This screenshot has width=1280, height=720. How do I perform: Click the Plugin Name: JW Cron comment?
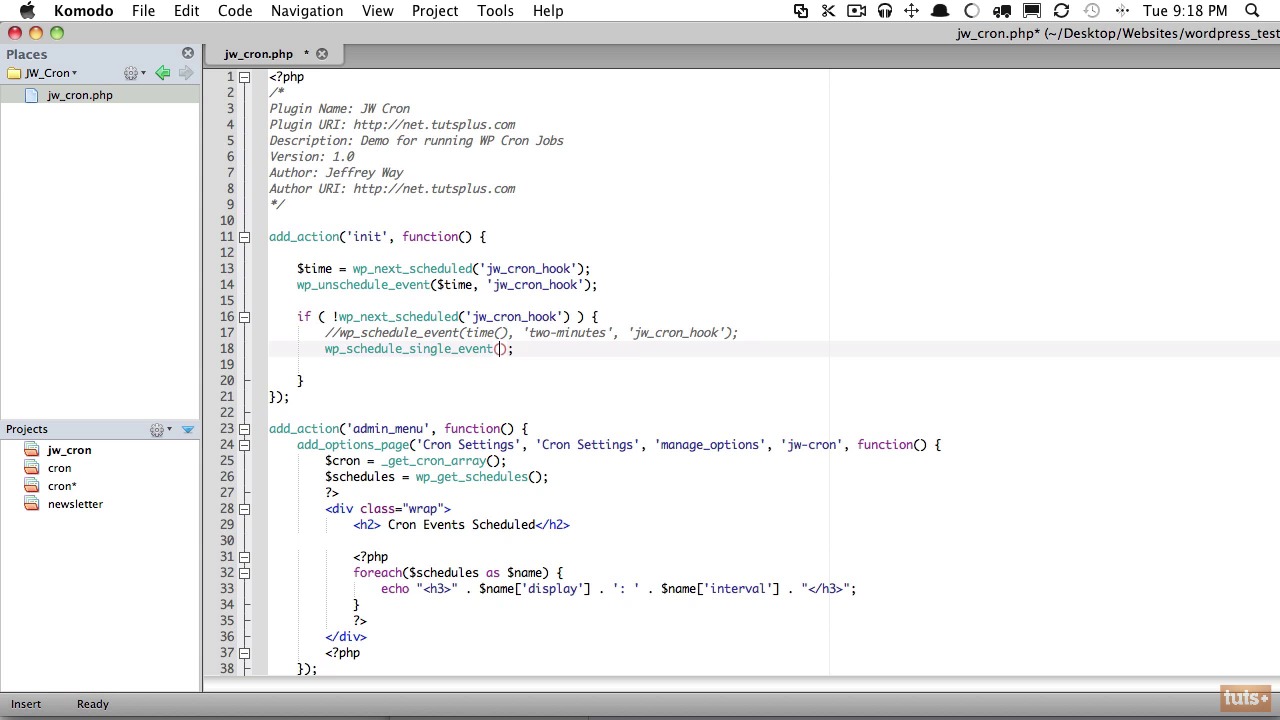pyautogui.click(x=339, y=109)
